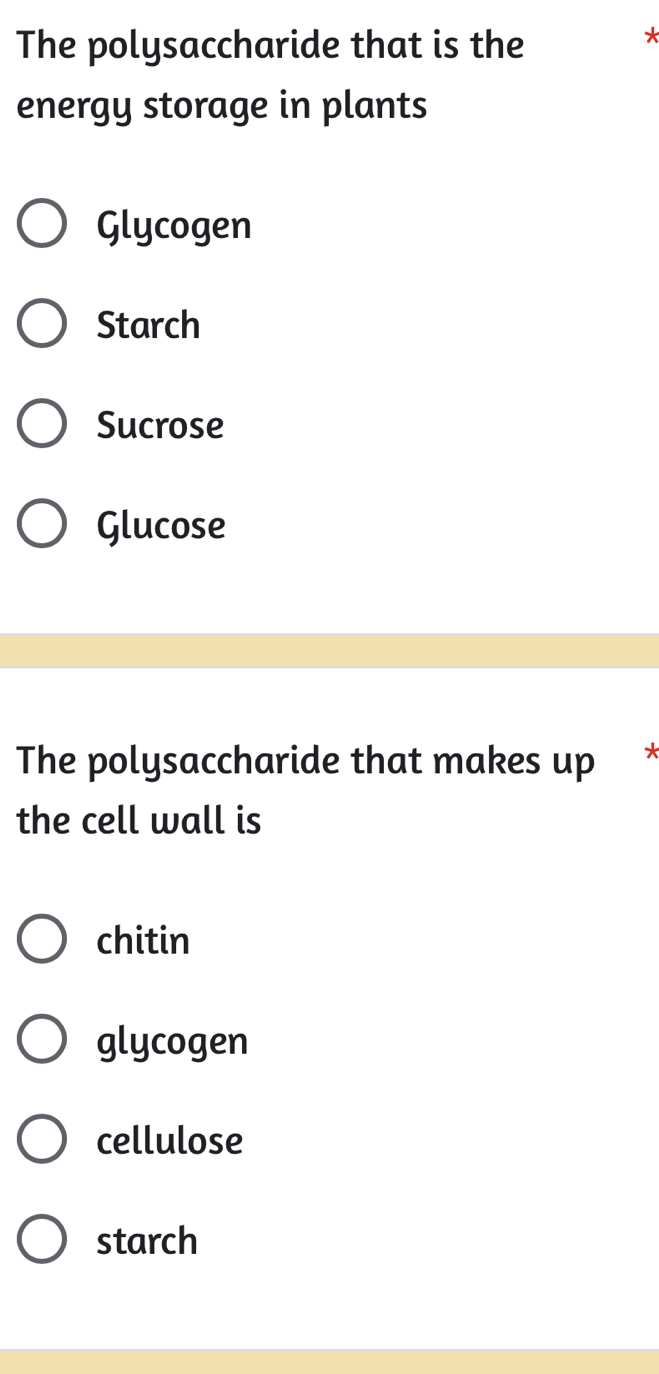Click the Glucose answer text
Screen dimensions: 659x1374
[161, 523]
